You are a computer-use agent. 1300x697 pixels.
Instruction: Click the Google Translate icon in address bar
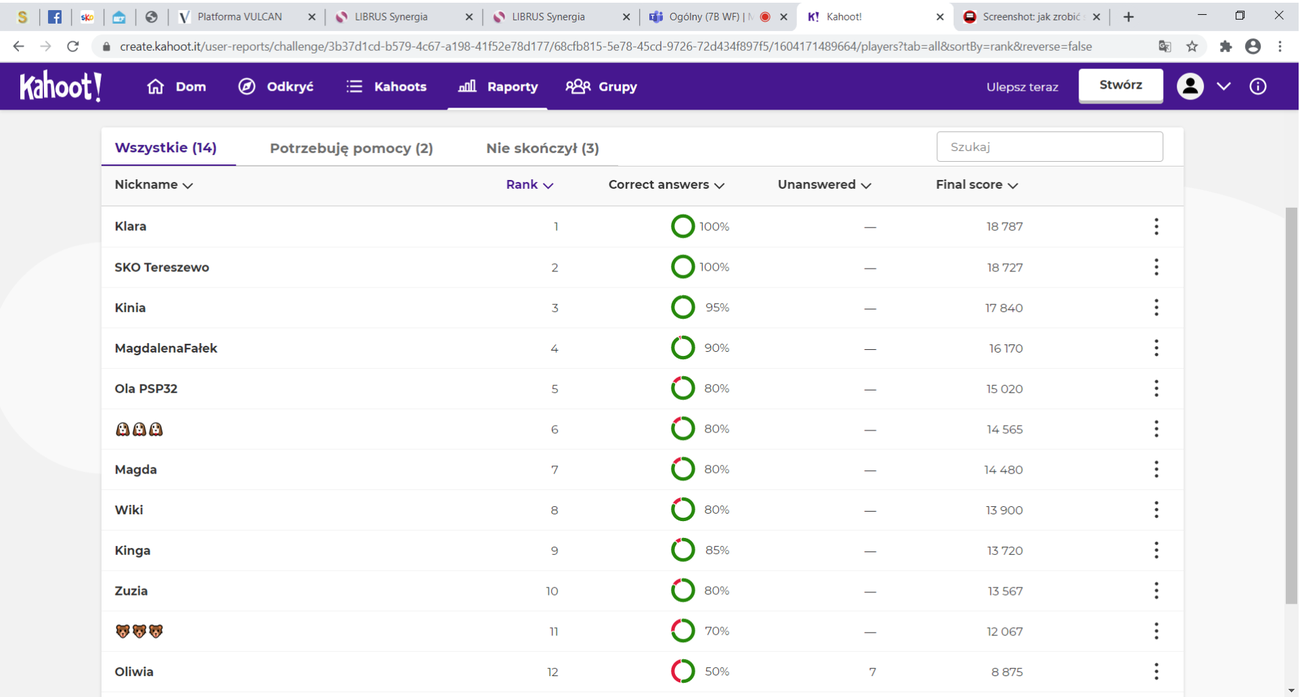[x=1164, y=46]
